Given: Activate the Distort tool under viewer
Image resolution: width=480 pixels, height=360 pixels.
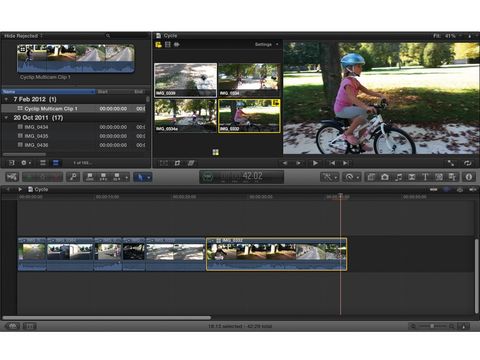Looking at the screenshot, I should coord(191,163).
